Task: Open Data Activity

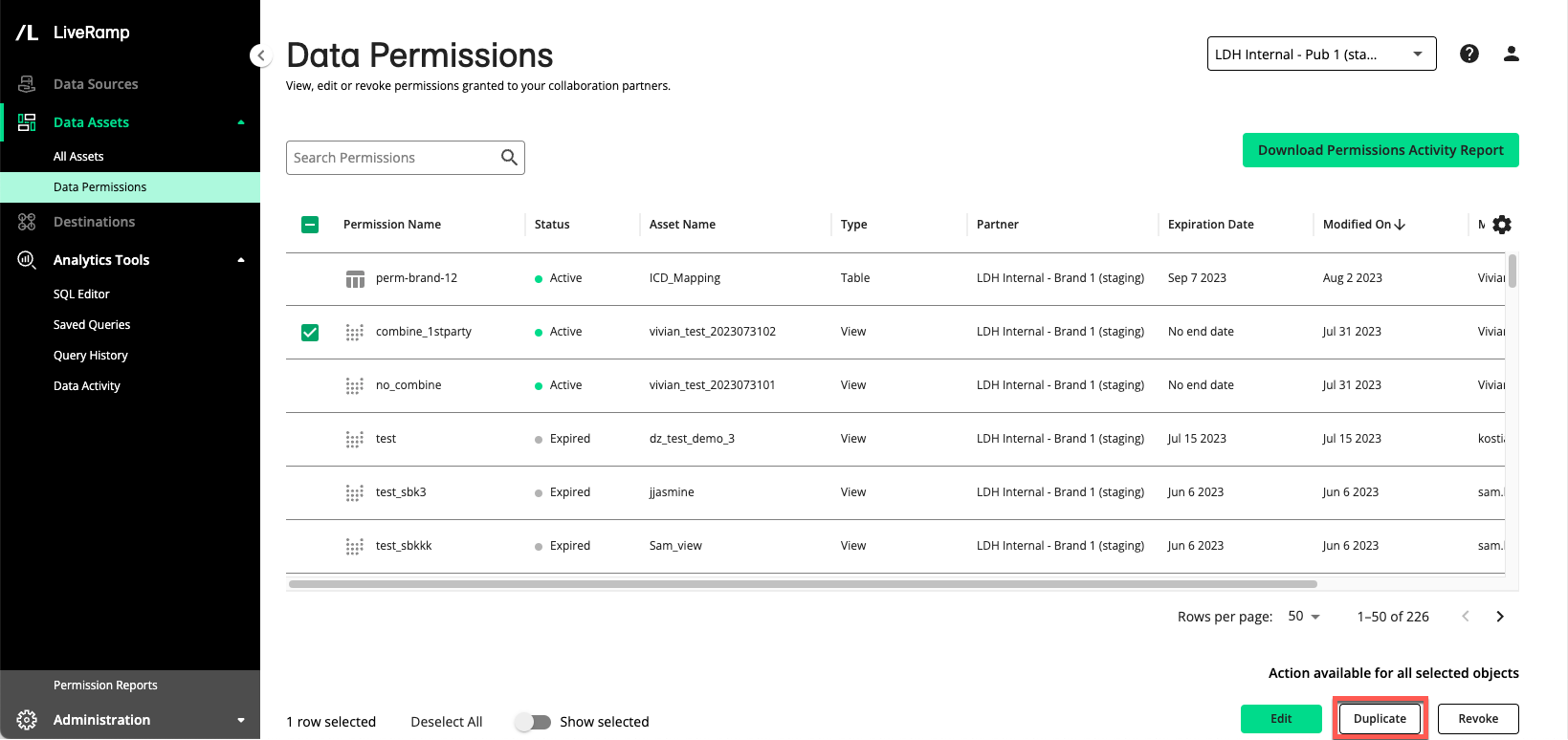Action: click(87, 386)
